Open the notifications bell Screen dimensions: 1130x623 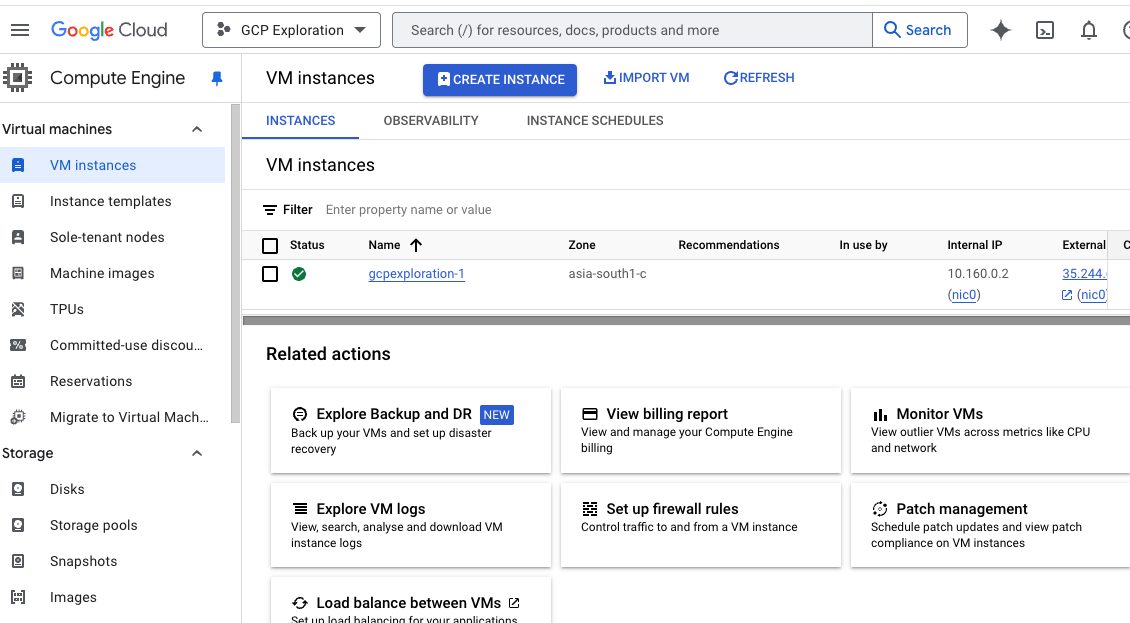coord(1089,30)
